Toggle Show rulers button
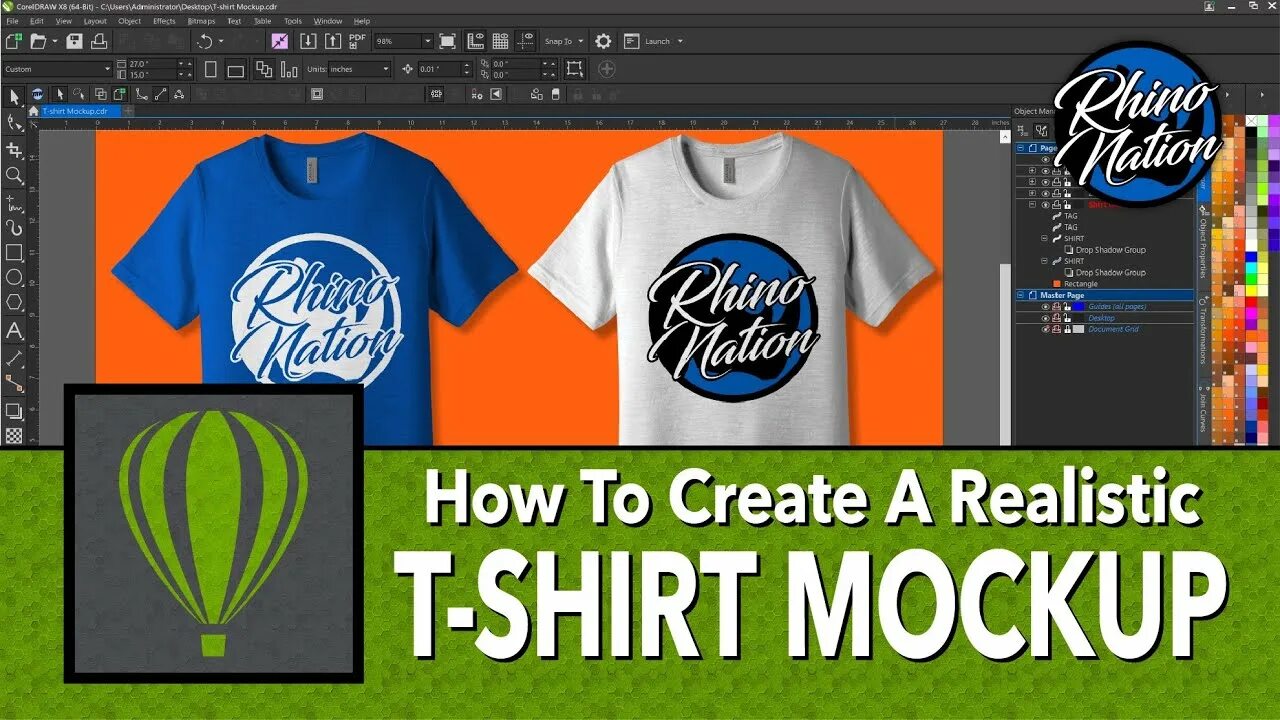Screen dimensions: 1280x720 click(475, 41)
